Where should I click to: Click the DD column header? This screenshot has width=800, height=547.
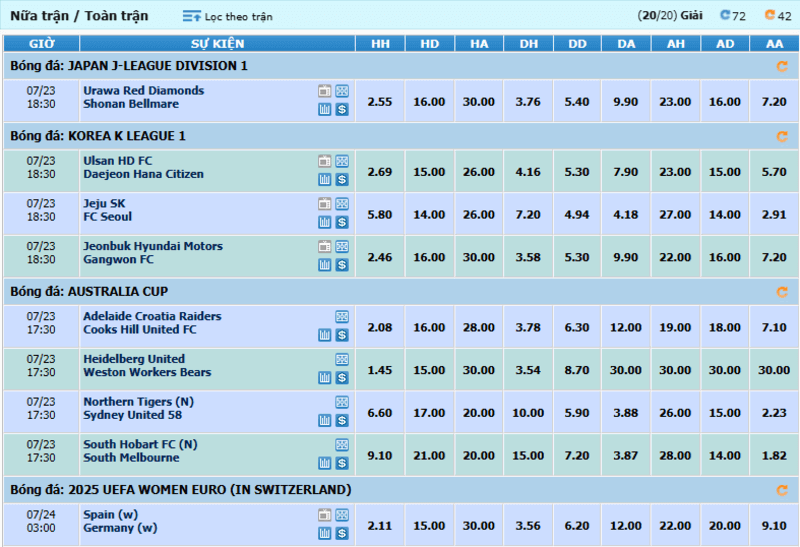577,44
